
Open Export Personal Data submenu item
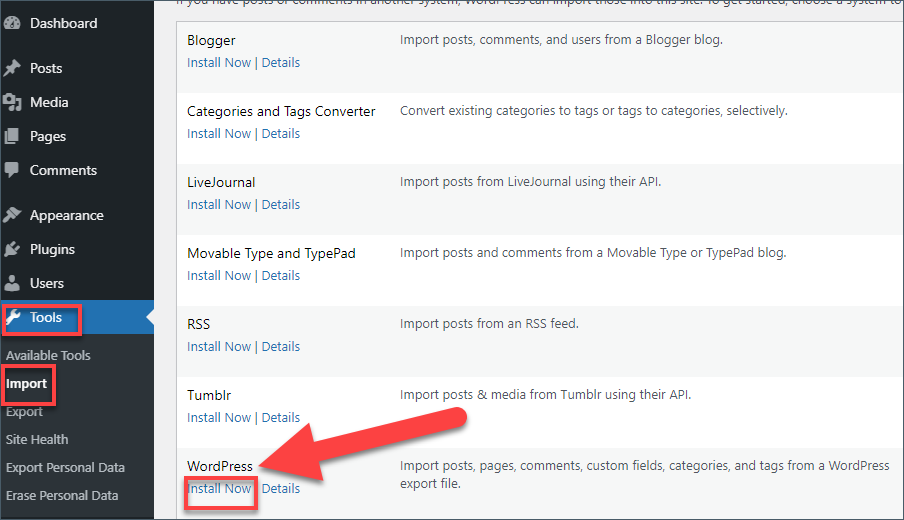pyautogui.click(x=65, y=468)
